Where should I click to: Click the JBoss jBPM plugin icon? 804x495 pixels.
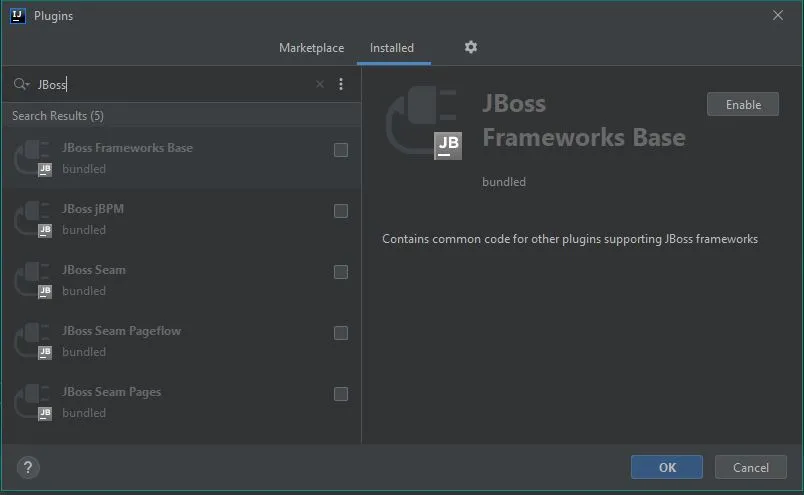(x=33, y=220)
